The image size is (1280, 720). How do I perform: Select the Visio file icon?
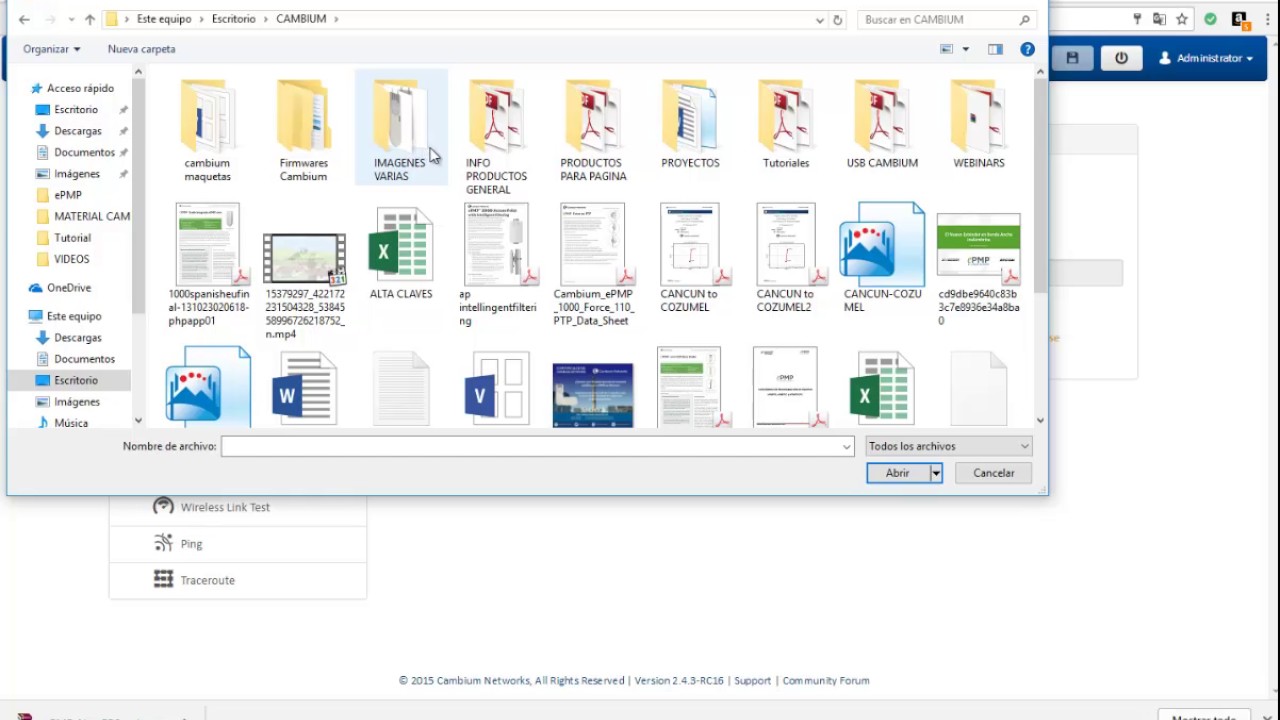click(497, 388)
